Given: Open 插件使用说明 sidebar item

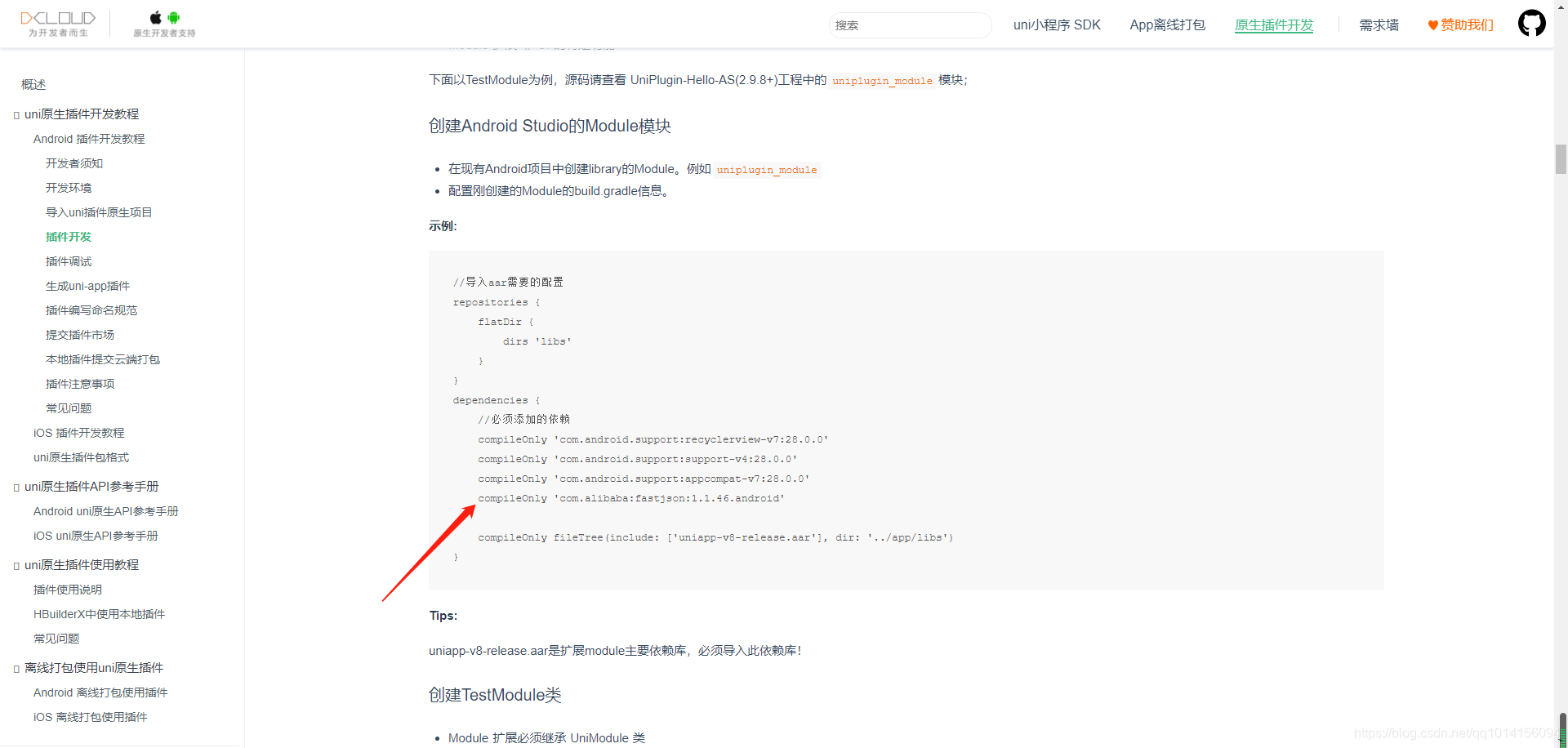Looking at the screenshot, I should click(68, 590).
